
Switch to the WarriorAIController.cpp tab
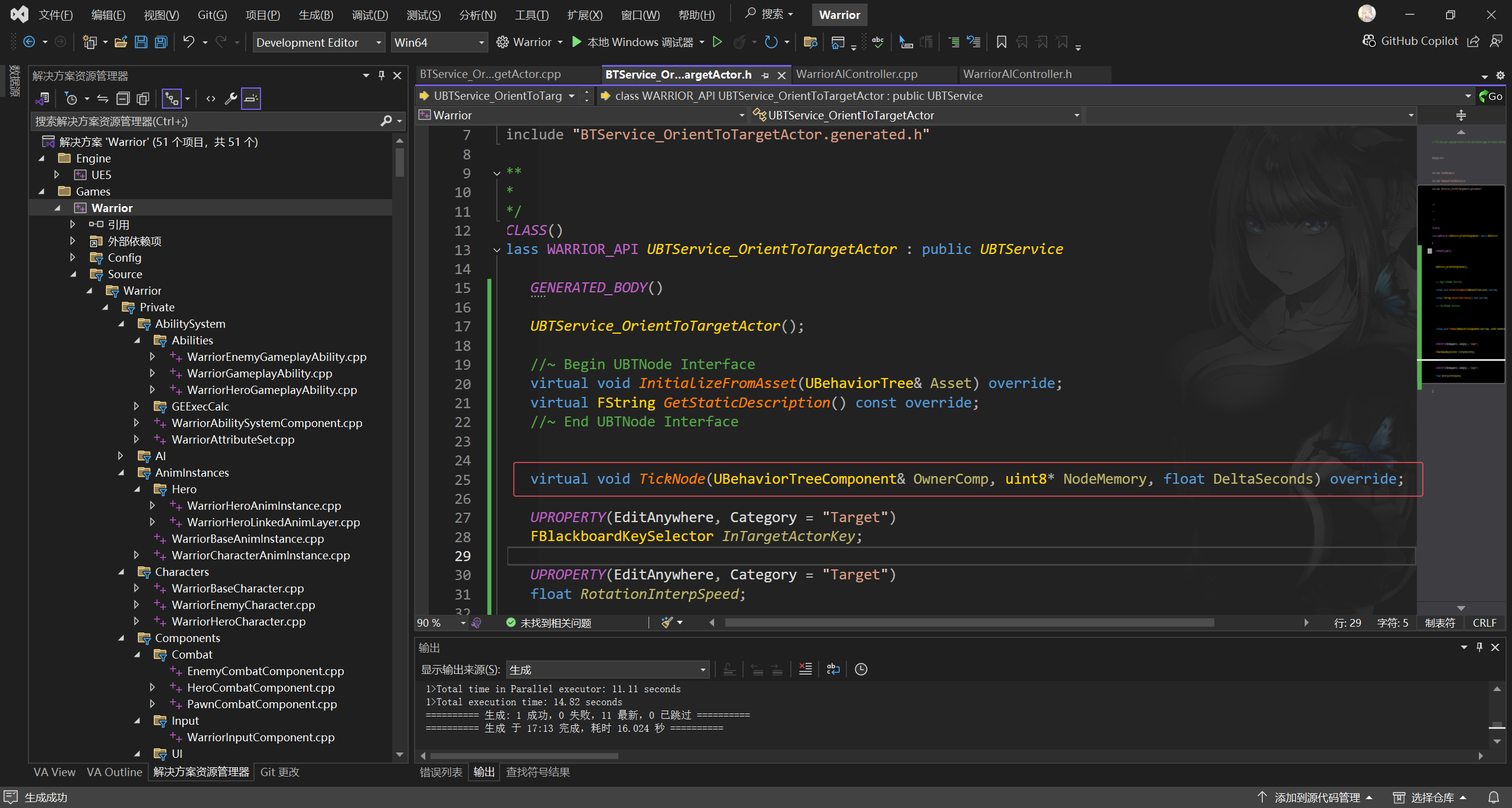point(856,74)
